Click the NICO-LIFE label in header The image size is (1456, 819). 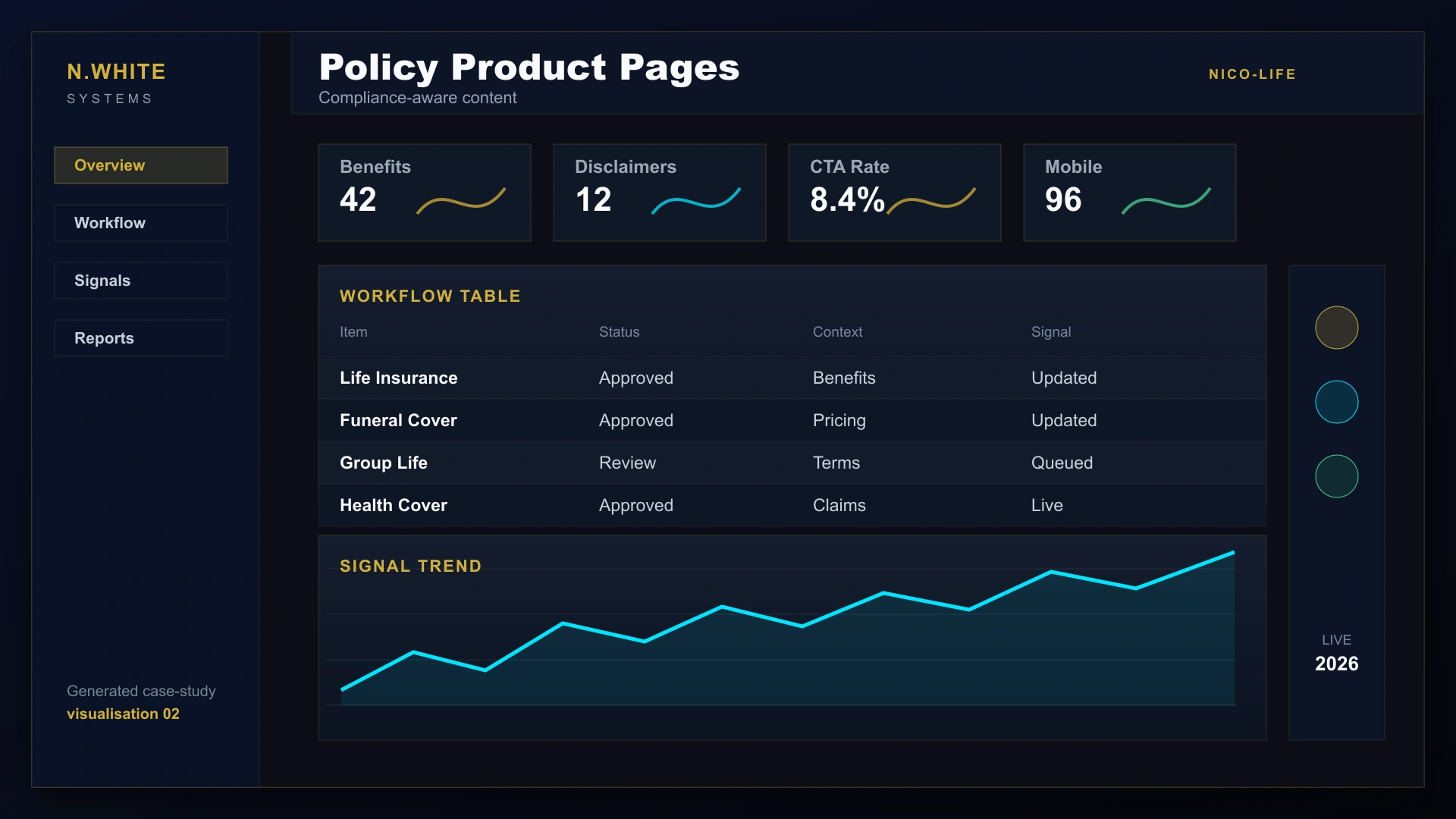pyautogui.click(x=1252, y=74)
